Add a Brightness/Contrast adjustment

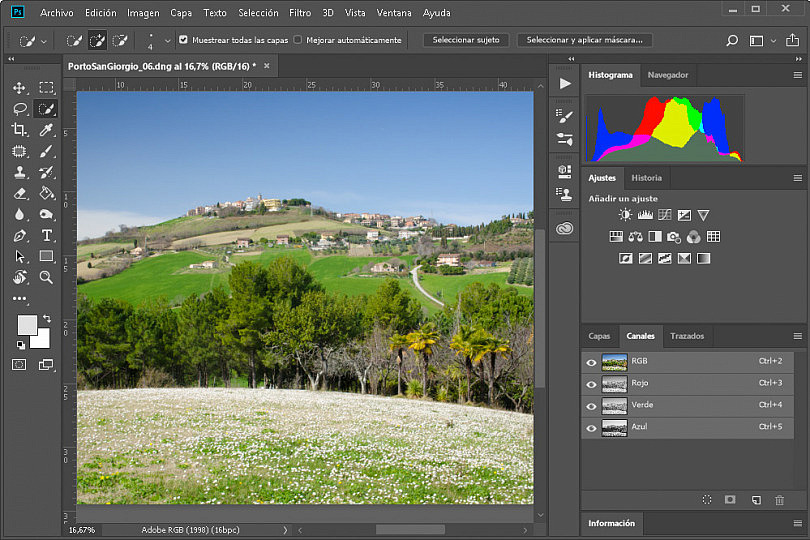pos(625,215)
